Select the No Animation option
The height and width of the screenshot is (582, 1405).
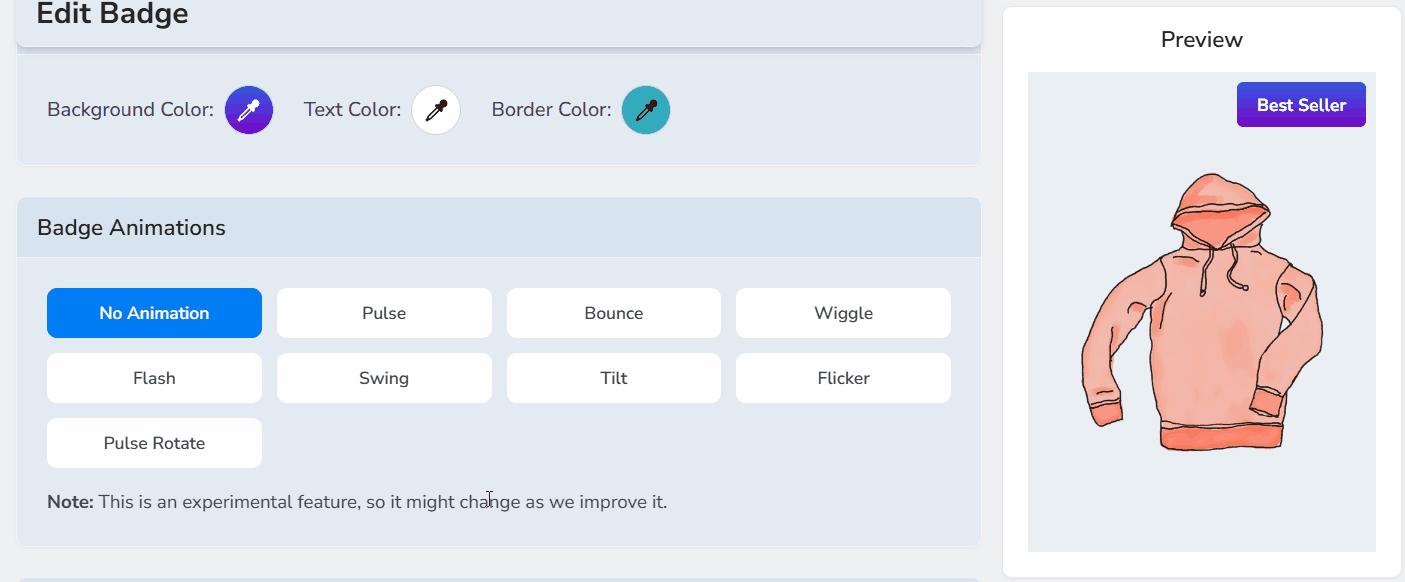coord(154,313)
